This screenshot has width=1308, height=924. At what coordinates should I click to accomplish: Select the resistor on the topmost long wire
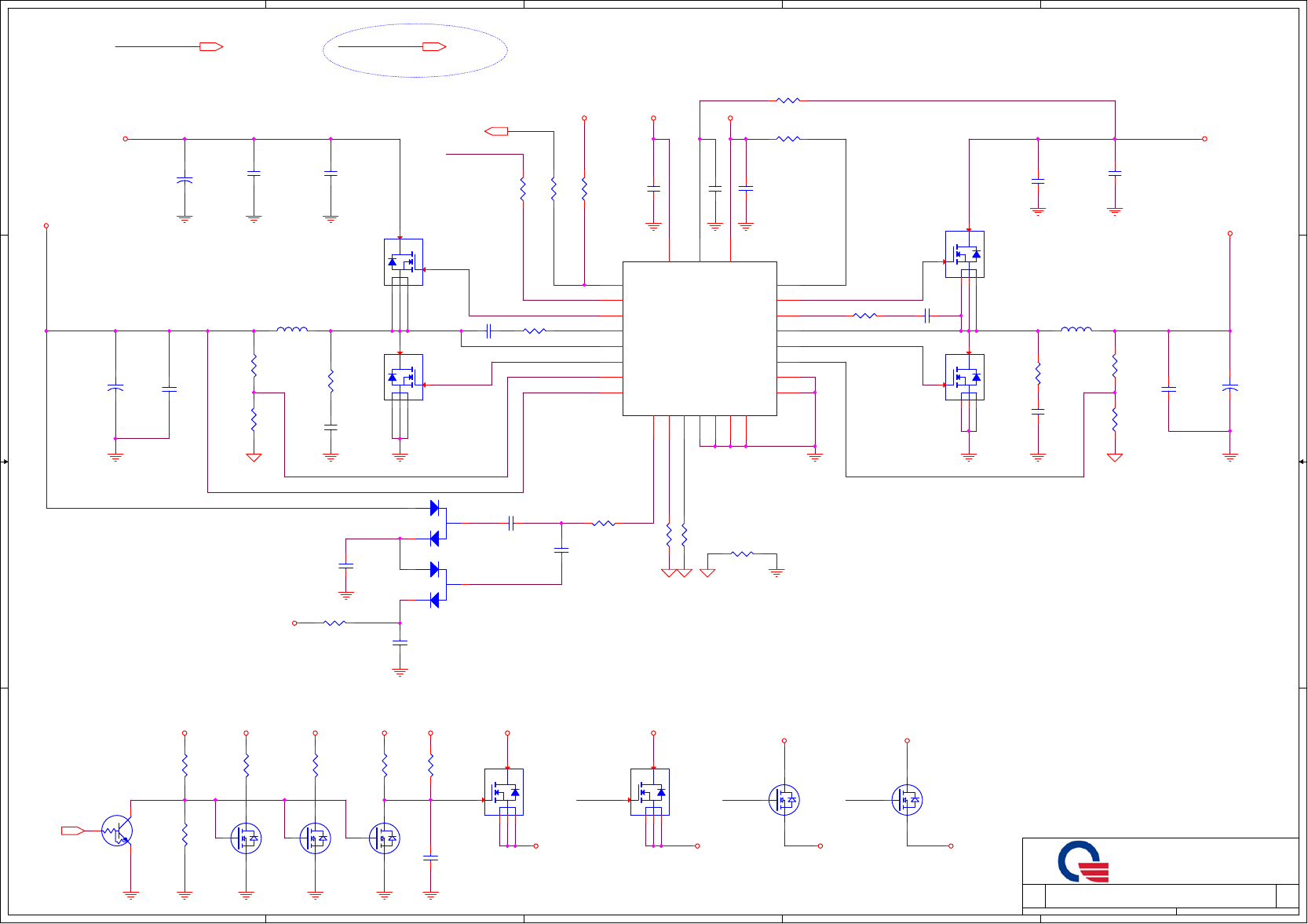click(788, 100)
